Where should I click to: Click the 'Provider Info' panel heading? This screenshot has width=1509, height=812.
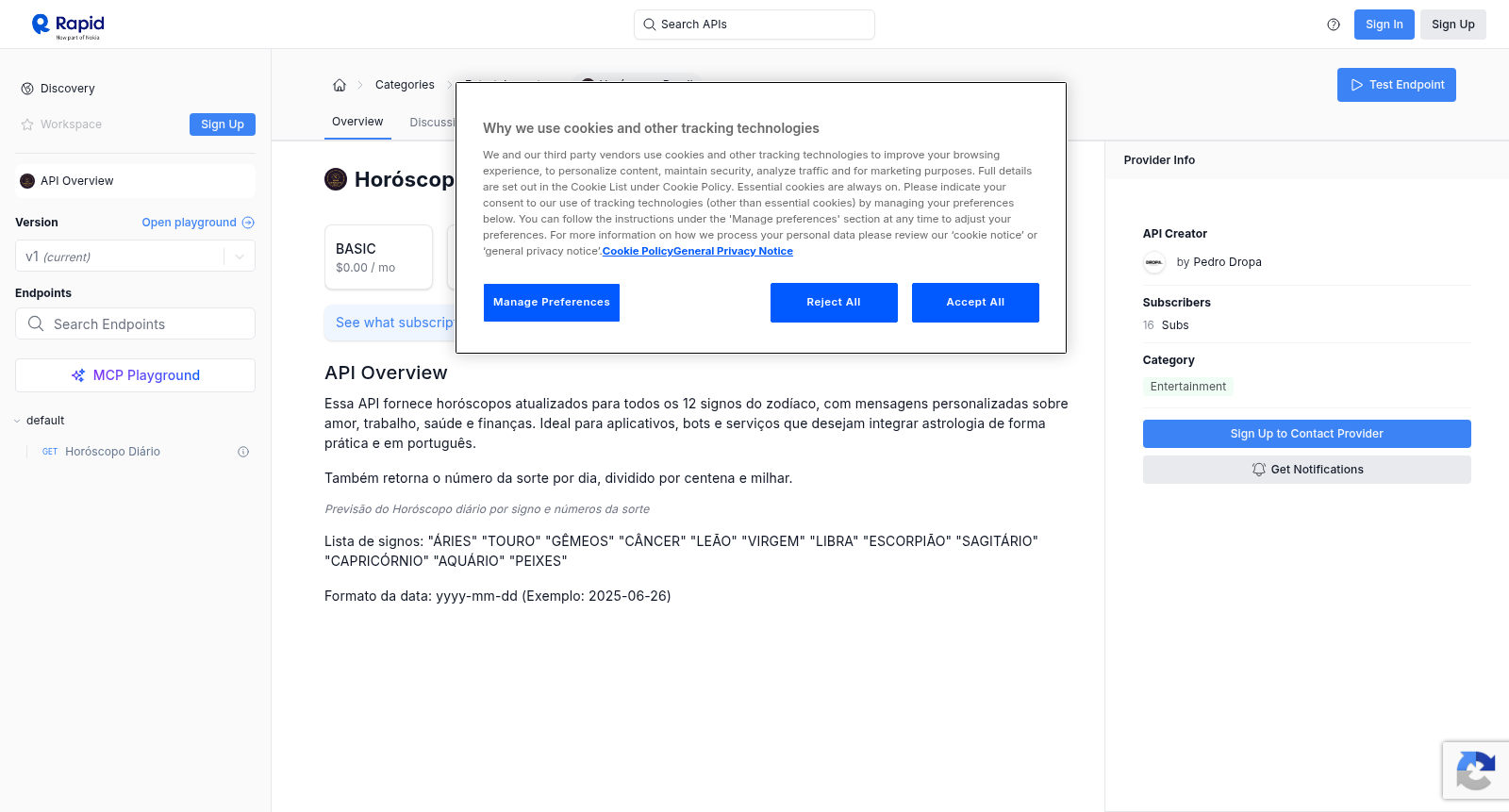[1159, 160]
